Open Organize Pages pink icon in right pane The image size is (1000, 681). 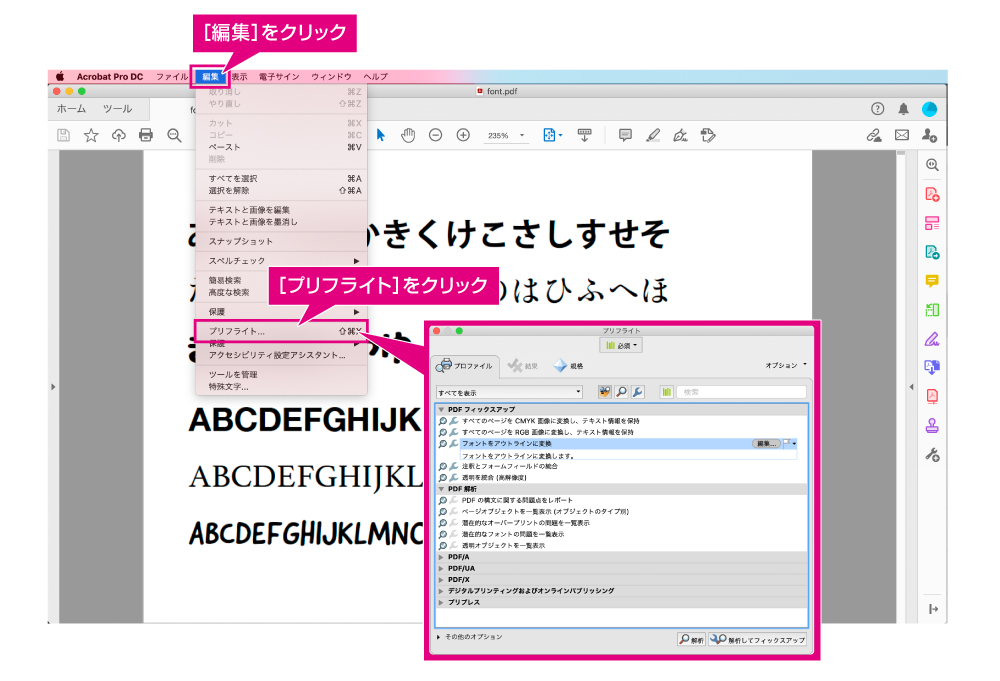(932, 223)
